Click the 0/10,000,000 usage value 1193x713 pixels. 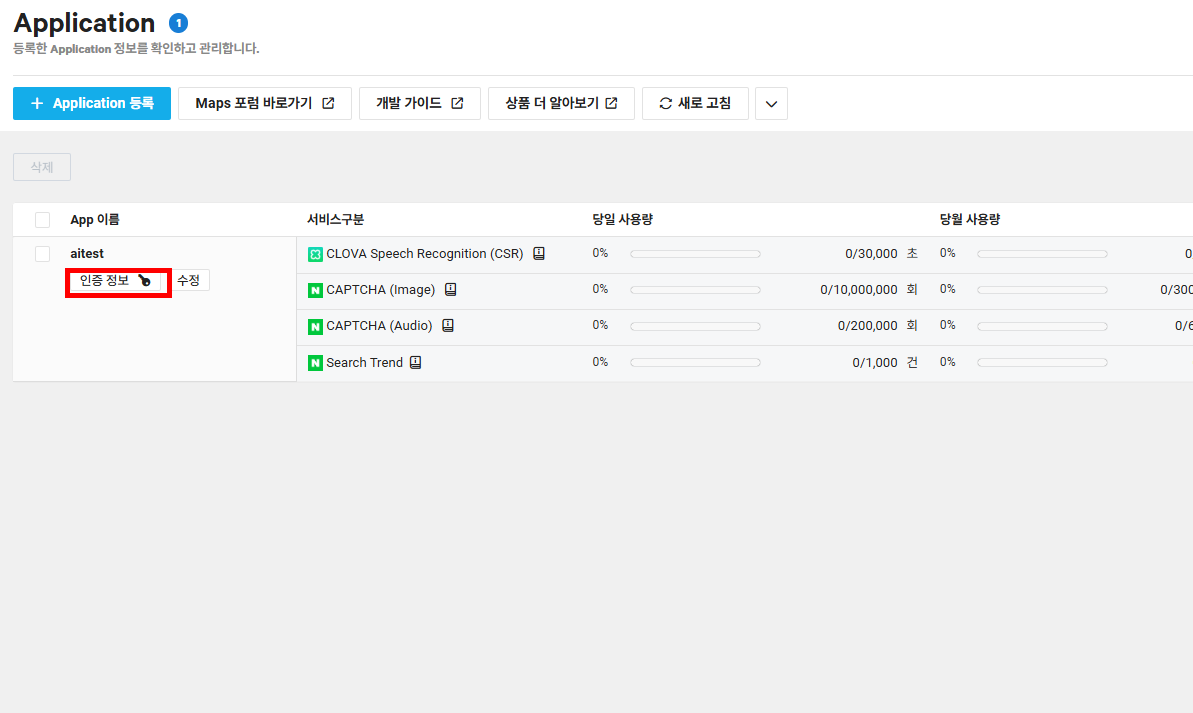pos(859,290)
